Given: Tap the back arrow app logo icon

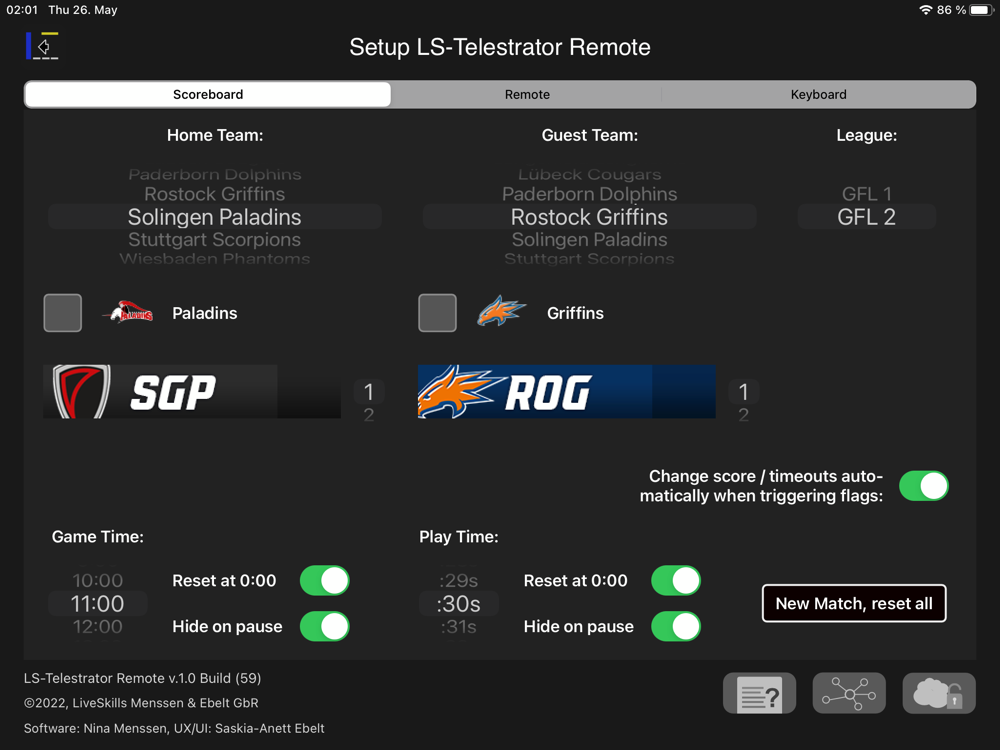Looking at the screenshot, I should coord(42,46).
